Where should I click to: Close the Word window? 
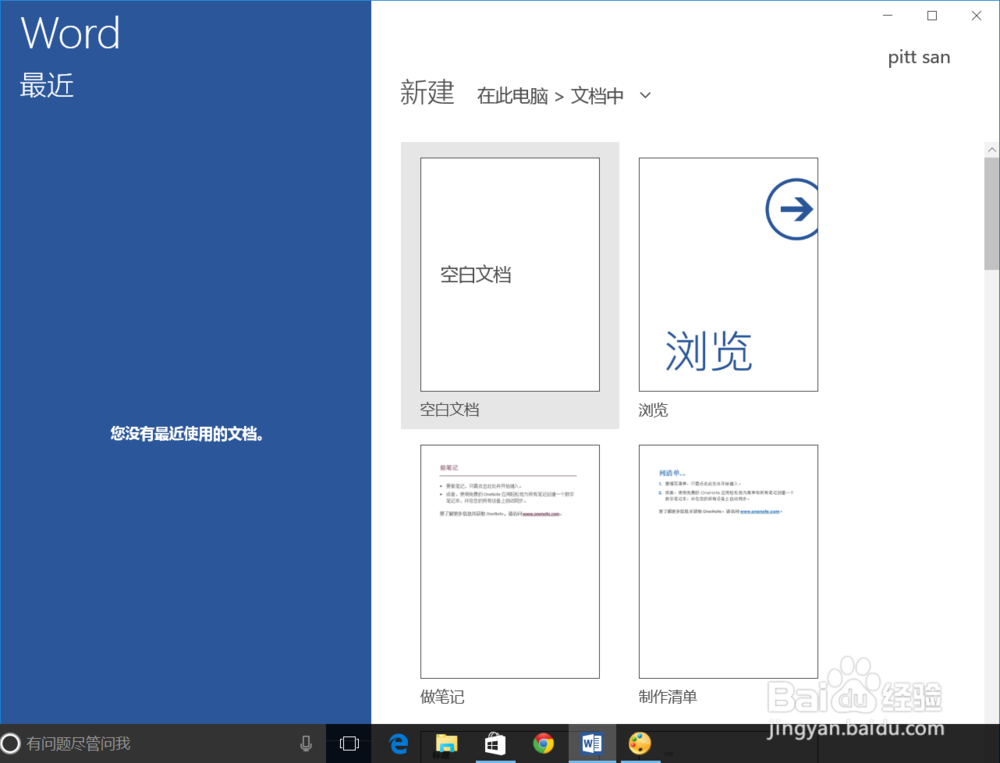[976, 15]
